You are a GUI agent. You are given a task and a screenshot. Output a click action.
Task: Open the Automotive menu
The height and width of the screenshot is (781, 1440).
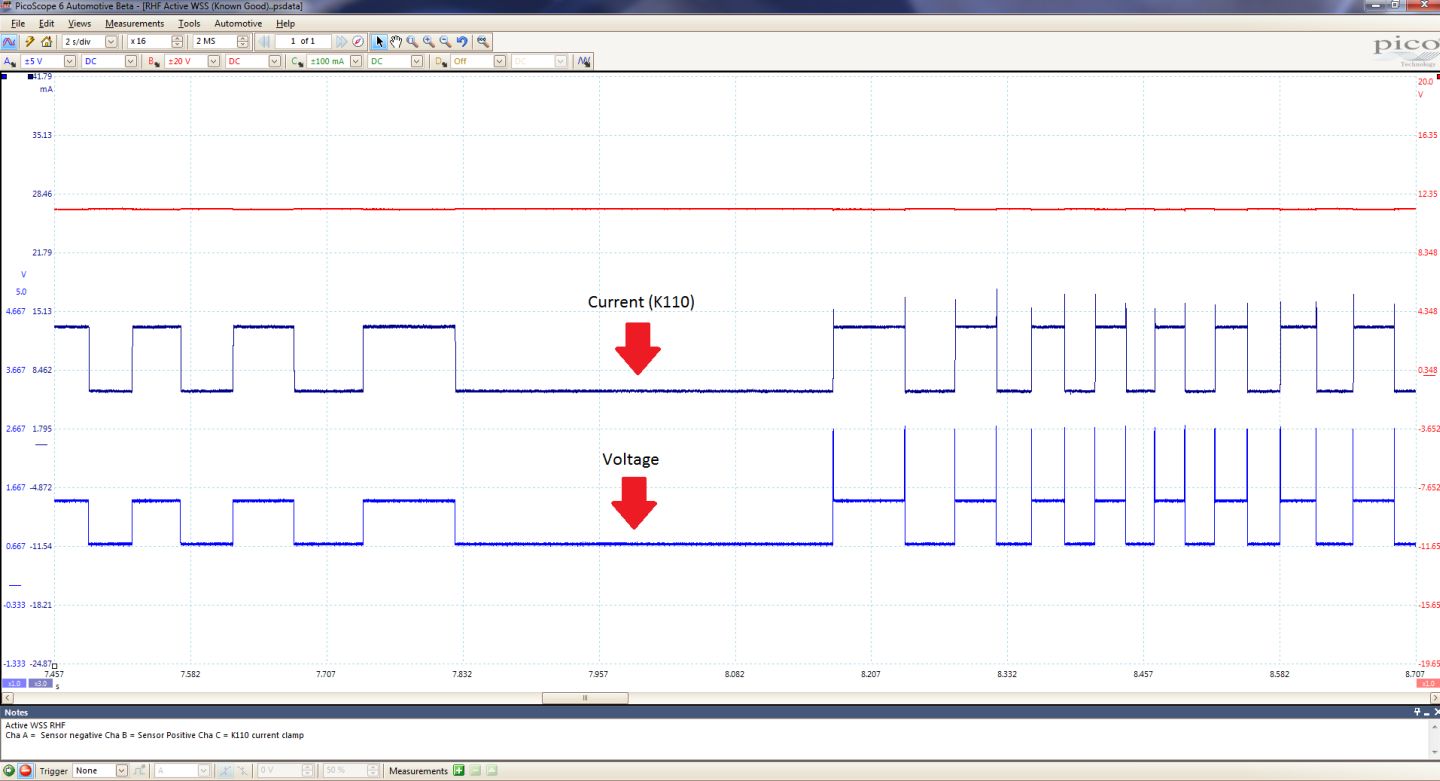pyautogui.click(x=238, y=23)
